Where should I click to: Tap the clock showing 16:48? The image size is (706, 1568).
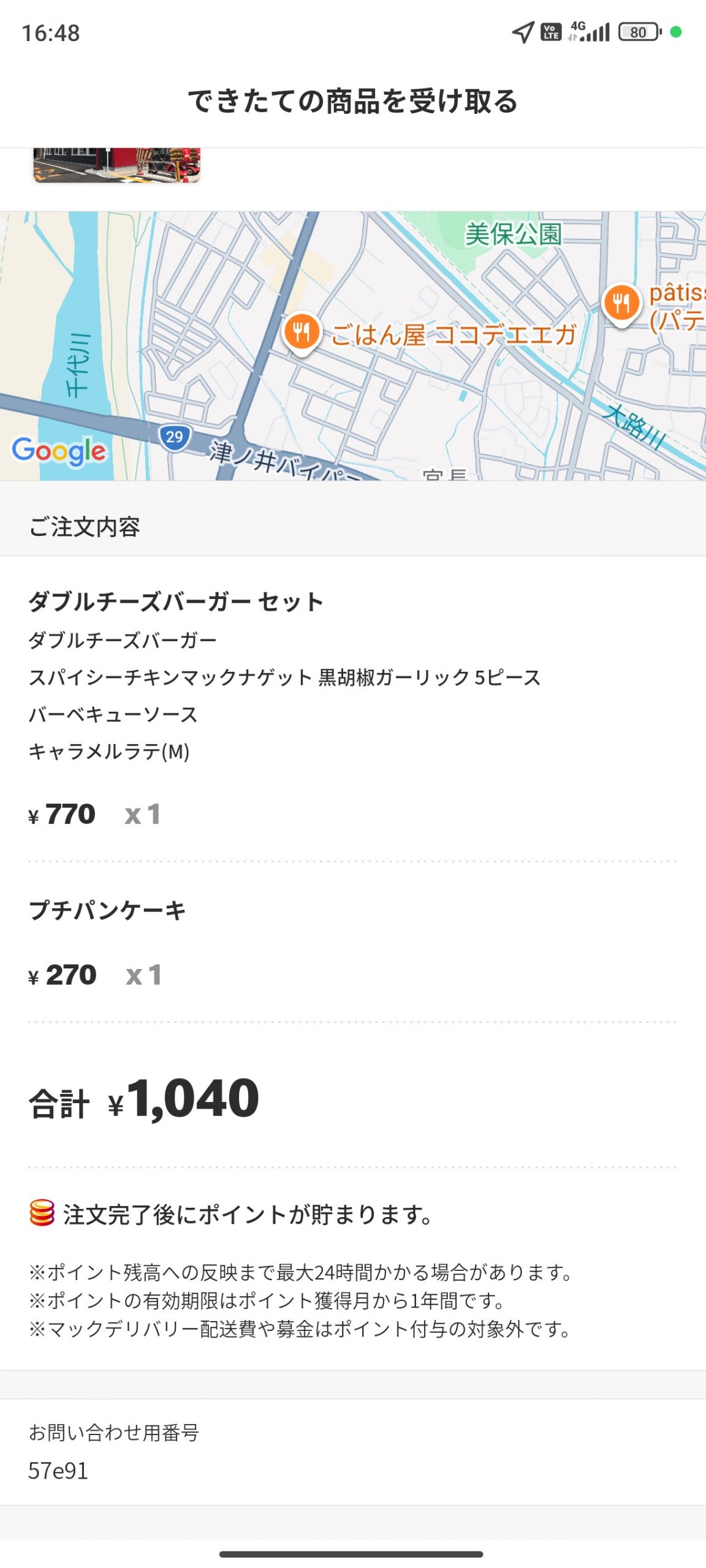click(51, 33)
